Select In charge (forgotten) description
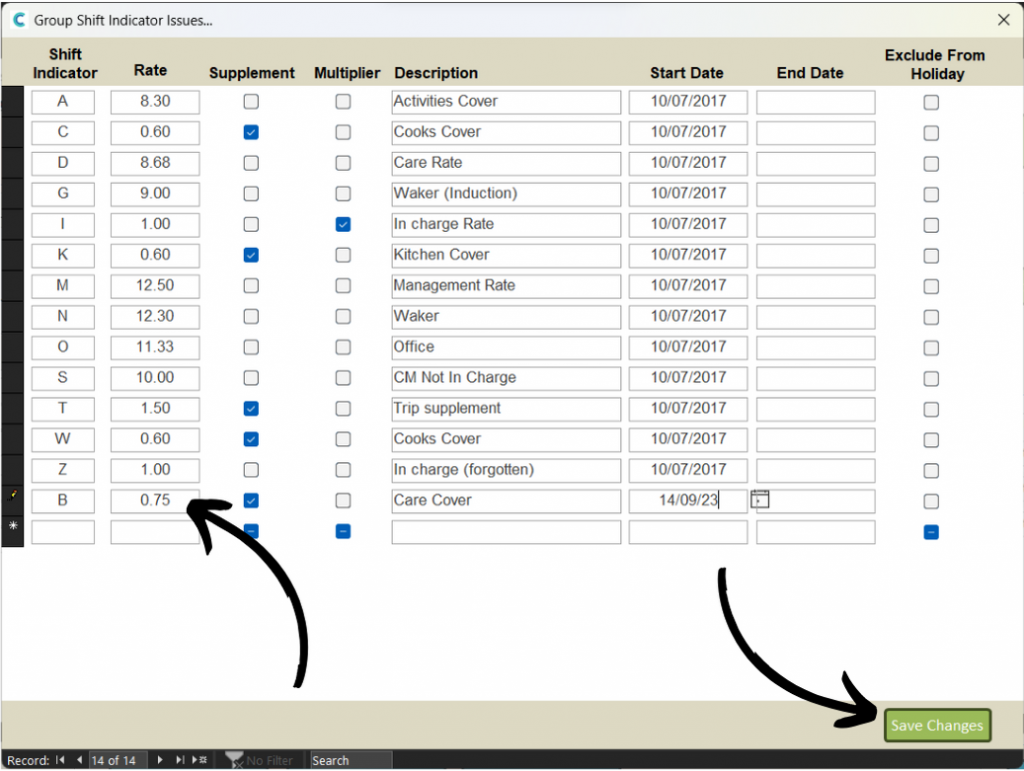1024x771 pixels. [506, 470]
